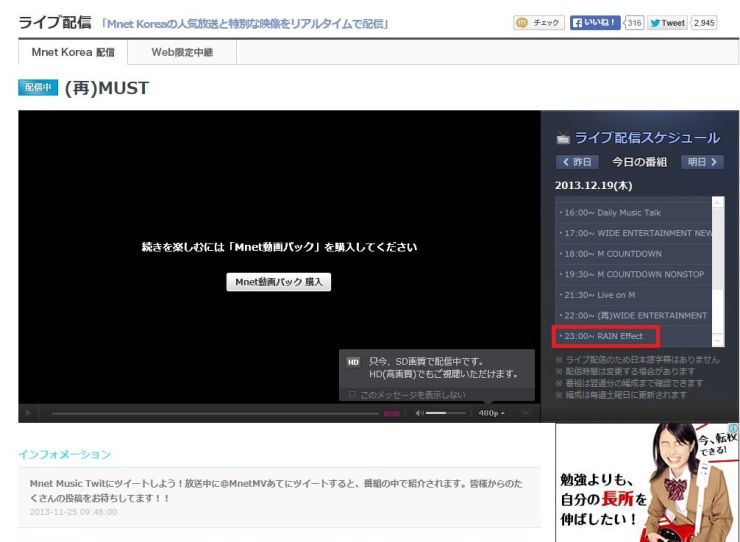
Task: Open the 480p quality dropdown
Action: [491, 413]
